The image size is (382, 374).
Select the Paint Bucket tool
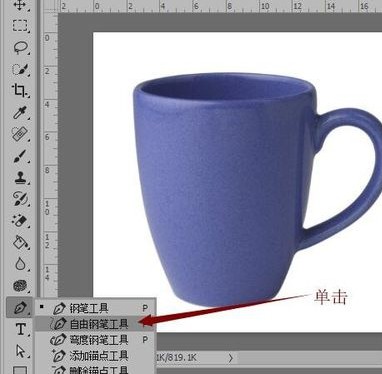click(20, 242)
